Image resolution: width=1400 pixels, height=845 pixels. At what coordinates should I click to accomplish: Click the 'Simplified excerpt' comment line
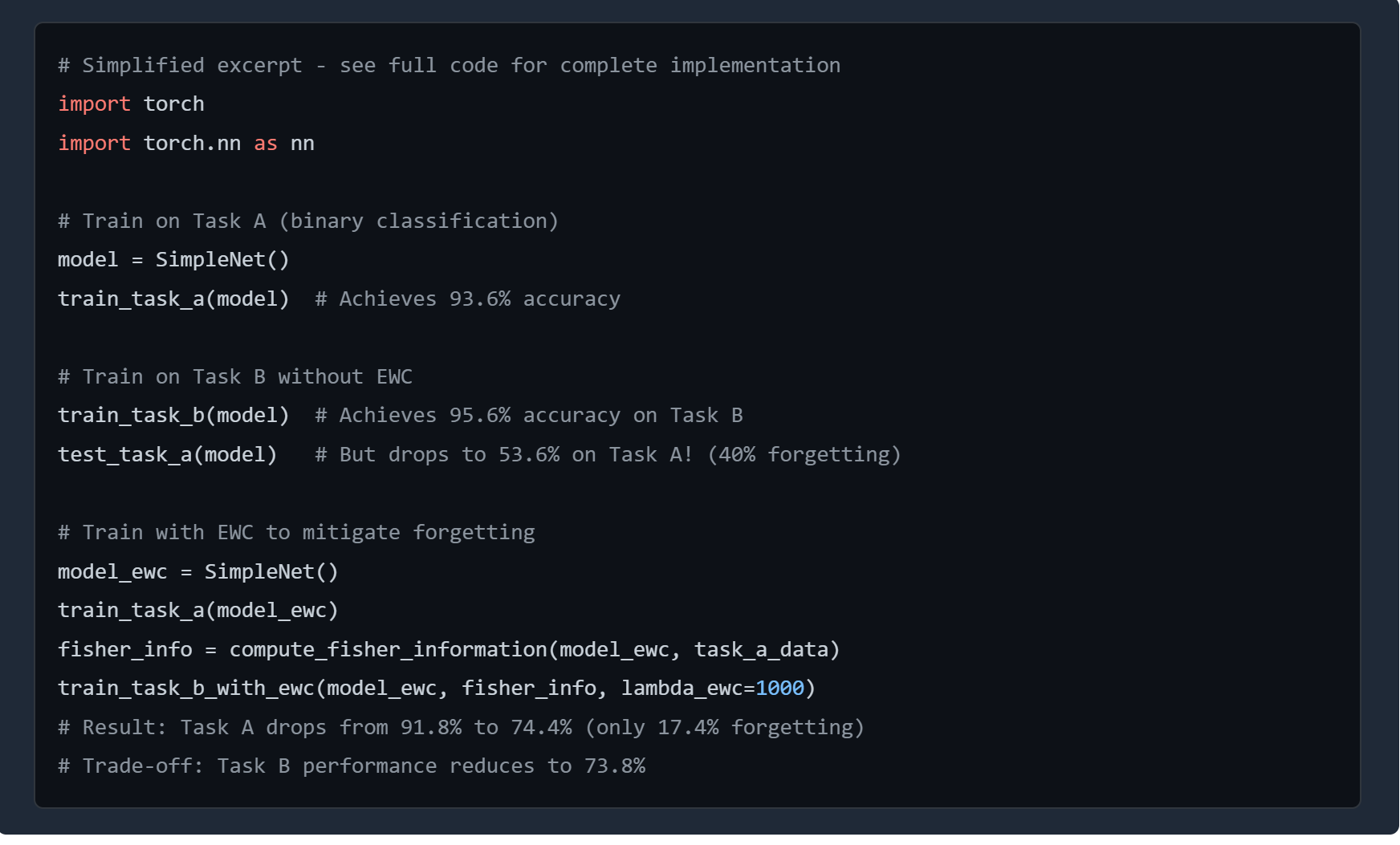coord(449,66)
